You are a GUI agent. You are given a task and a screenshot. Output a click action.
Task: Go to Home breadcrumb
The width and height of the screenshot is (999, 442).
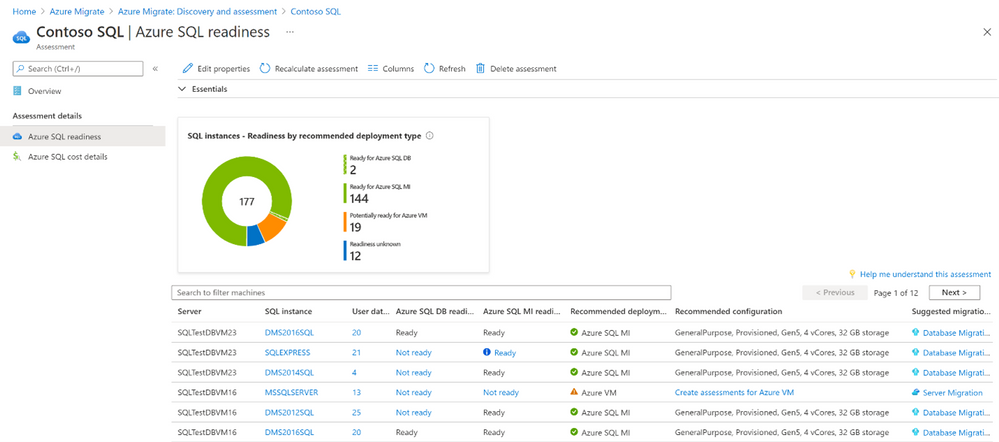pyautogui.click(x=24, y=11)
